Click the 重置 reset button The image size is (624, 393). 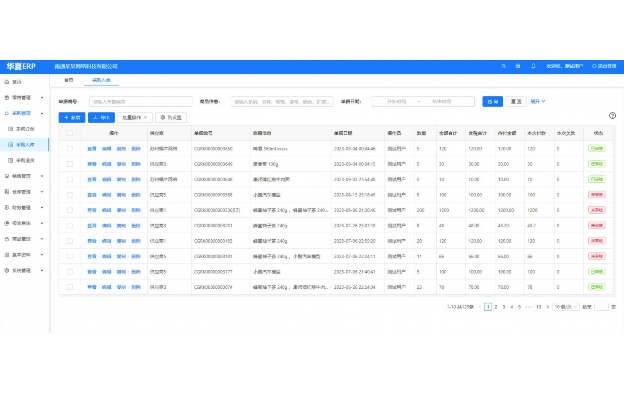[516, 102]
